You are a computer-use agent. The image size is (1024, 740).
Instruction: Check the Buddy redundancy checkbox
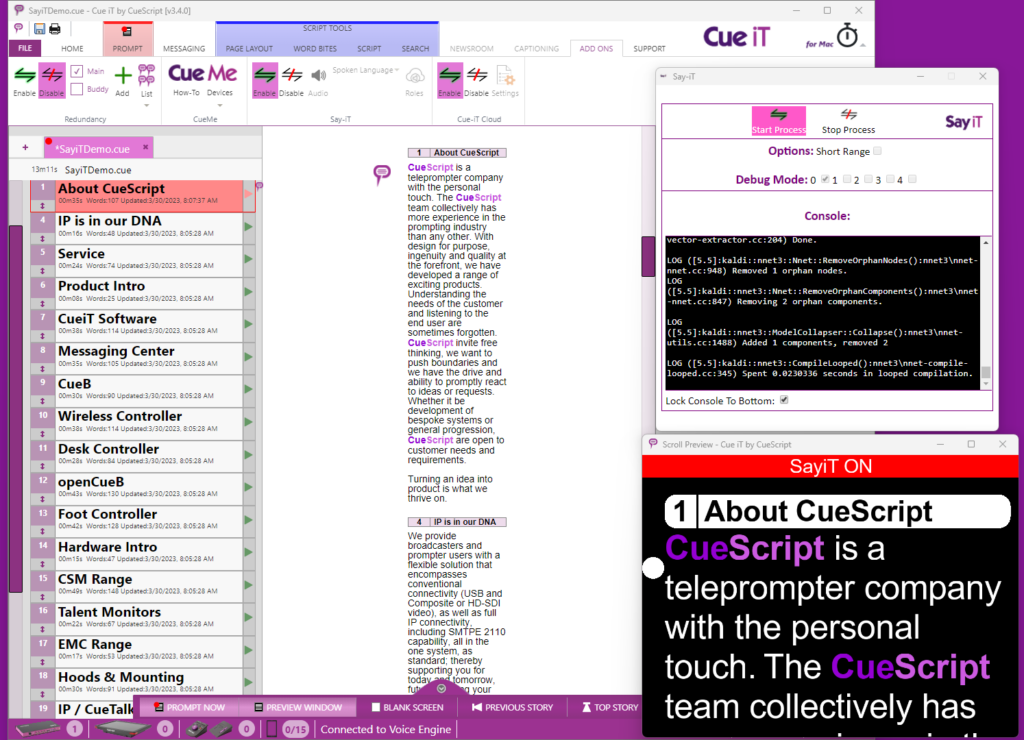[x=78, y=87]
